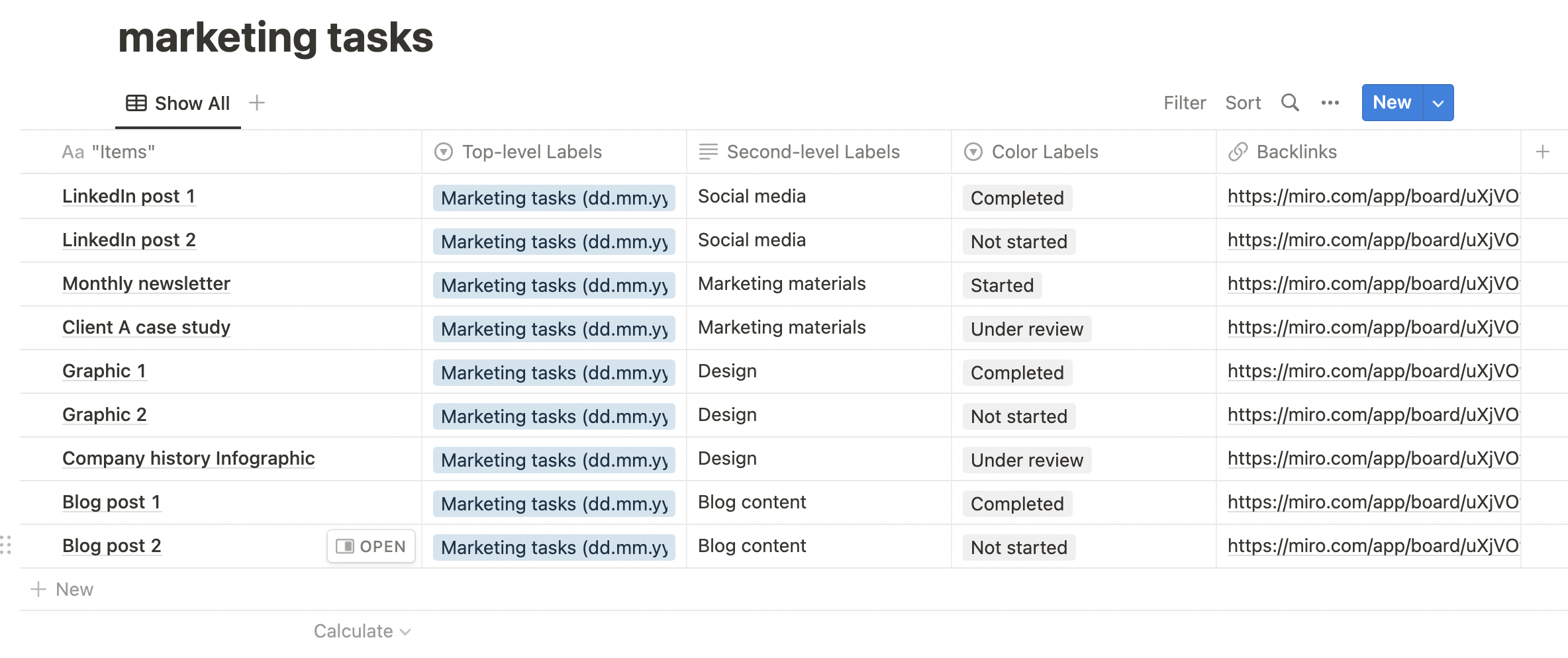Click the Second-level Labels column header
Screen dimensions: 1568x658
coord(812,152)
